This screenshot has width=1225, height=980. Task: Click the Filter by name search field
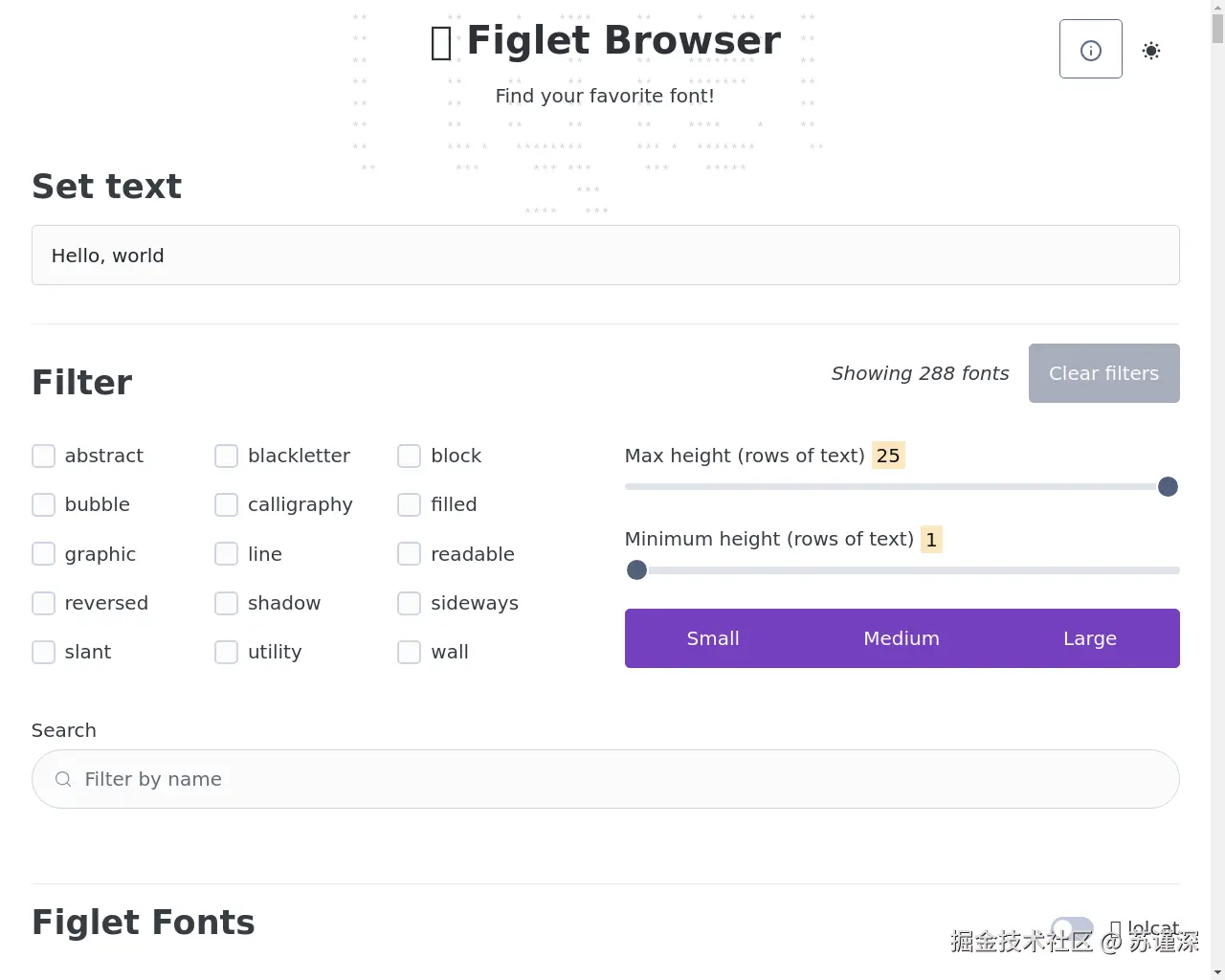[x=605, y=779]
